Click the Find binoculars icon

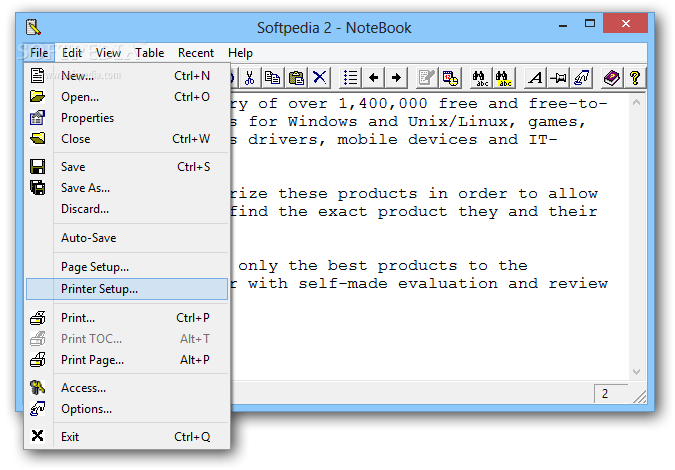480,78
